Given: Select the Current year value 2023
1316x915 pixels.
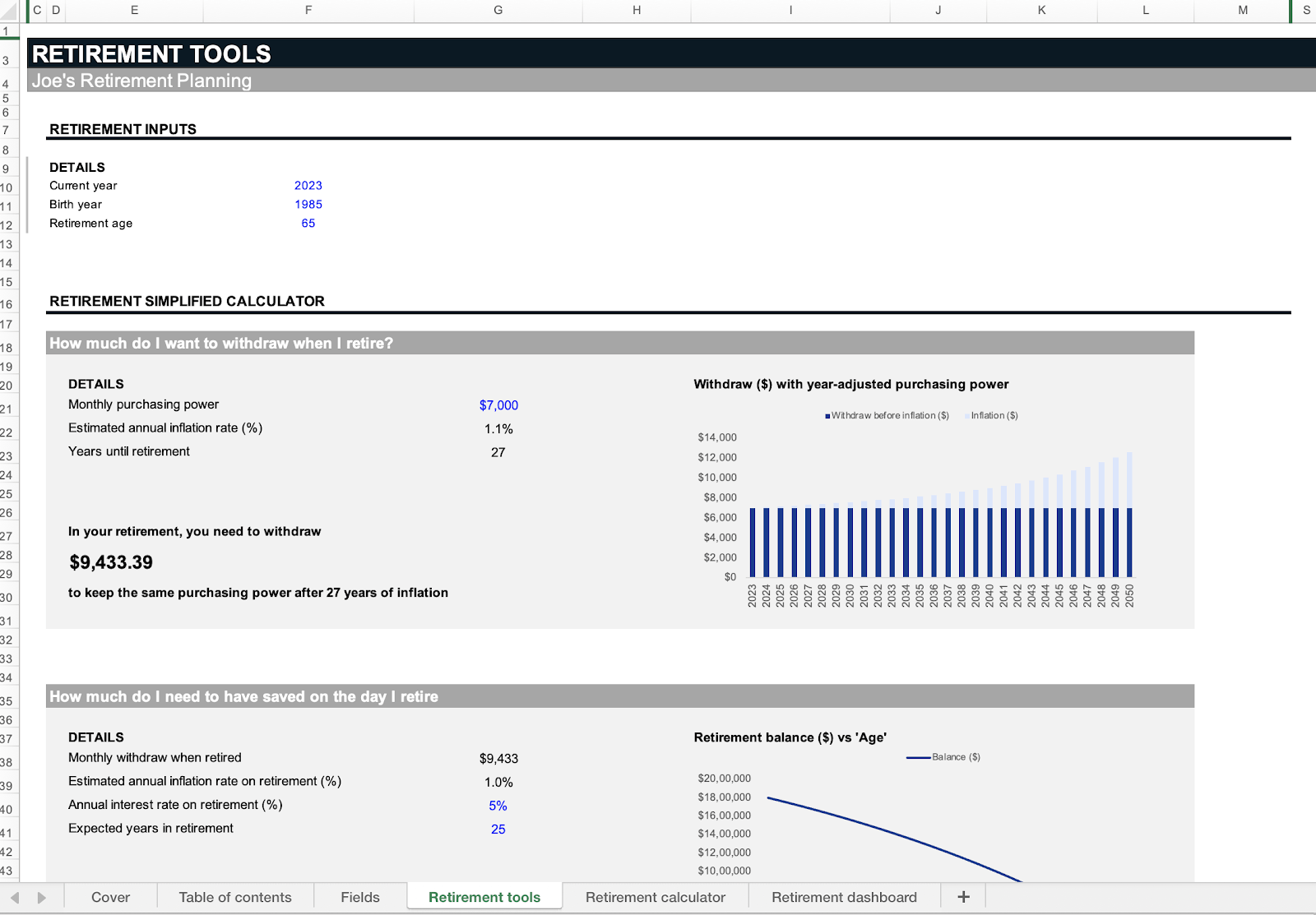Looking at the screenshot, I should [x=308, y=186].
